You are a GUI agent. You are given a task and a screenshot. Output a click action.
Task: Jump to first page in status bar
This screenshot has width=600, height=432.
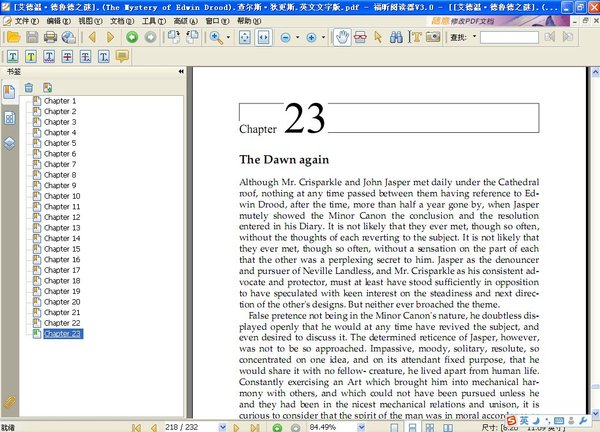[x=136, y=428]
